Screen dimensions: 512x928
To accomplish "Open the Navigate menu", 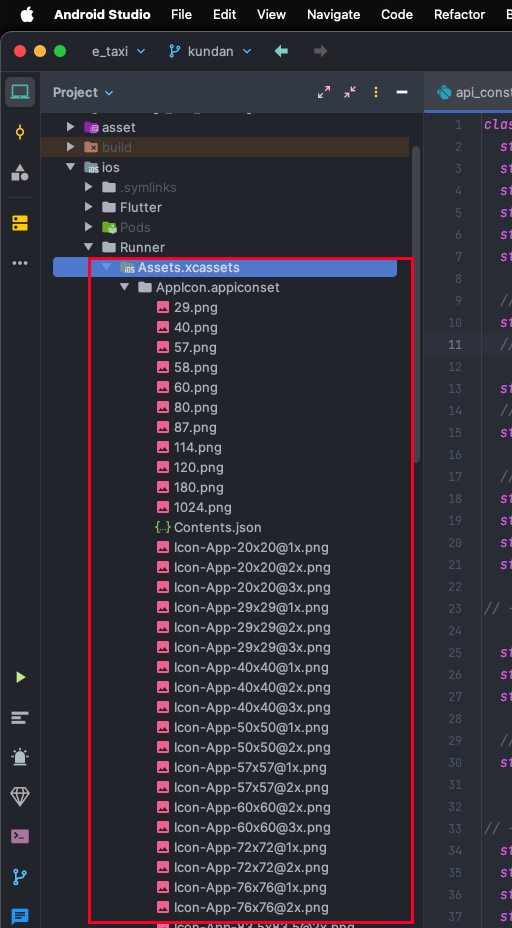I will coord(333,15).
